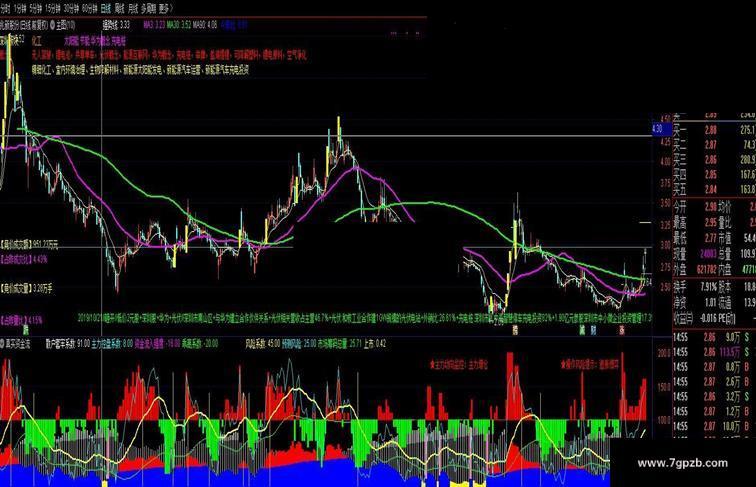This screenshot has height=487, width=756.
Task: Click the 换手 turnover 7.91% value
Action: pyautogui.click(x=708, y=287)
